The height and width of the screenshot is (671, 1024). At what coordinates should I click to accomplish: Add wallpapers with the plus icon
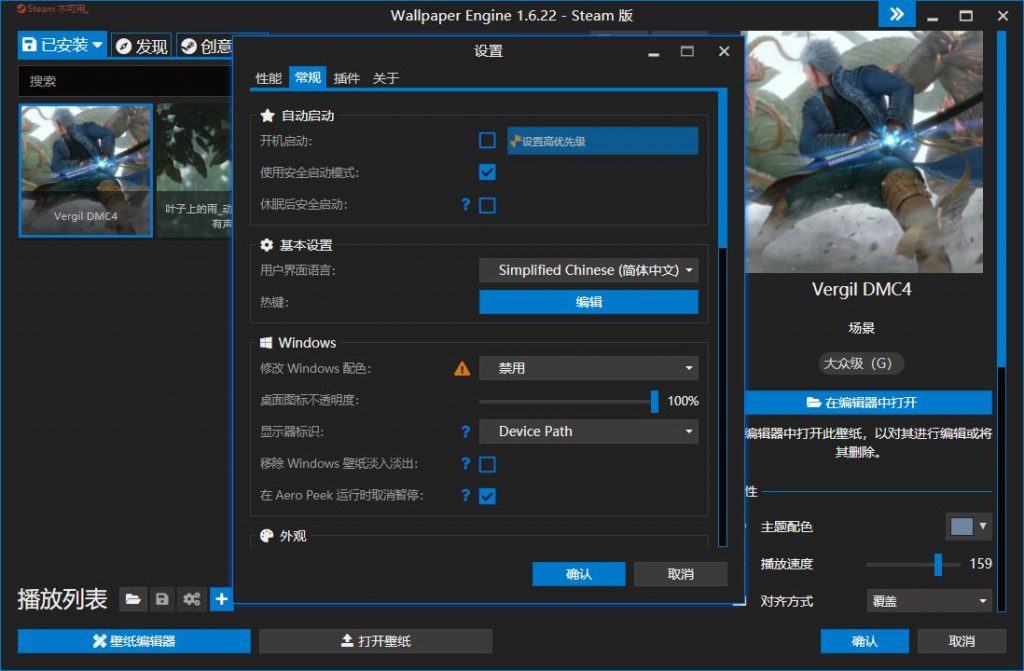pos(221,599)
